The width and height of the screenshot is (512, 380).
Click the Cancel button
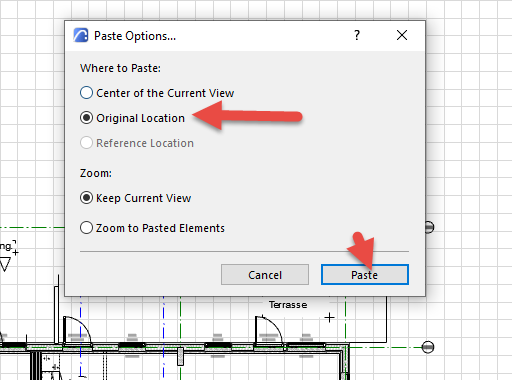point(265,275)
